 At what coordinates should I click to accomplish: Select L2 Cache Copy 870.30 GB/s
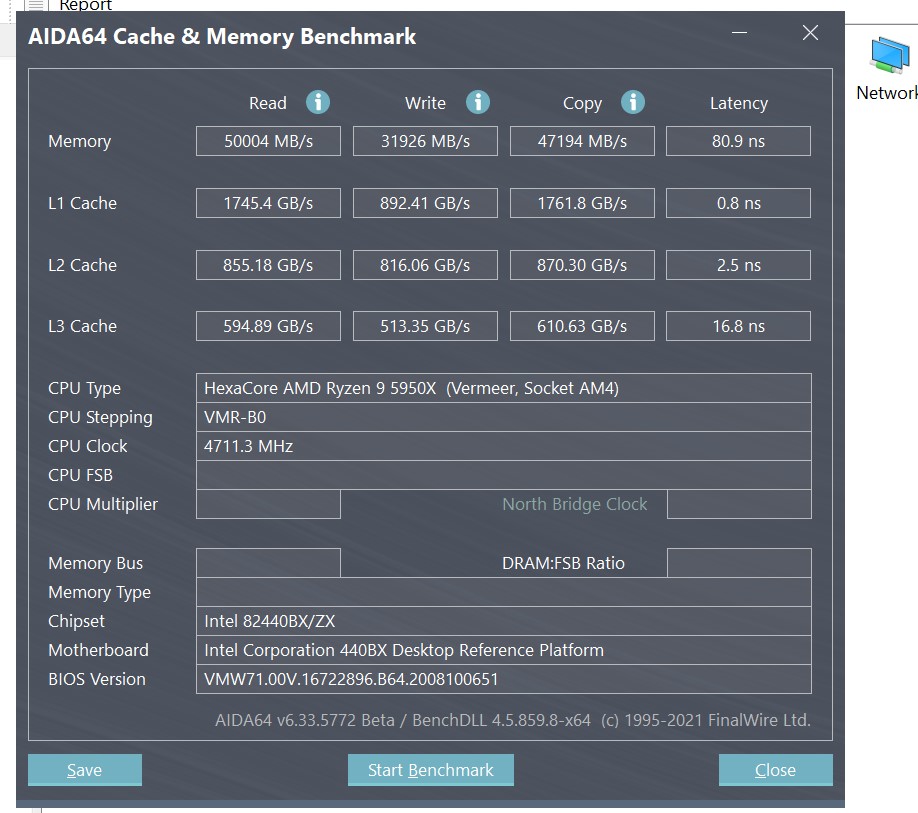[582, 265]
